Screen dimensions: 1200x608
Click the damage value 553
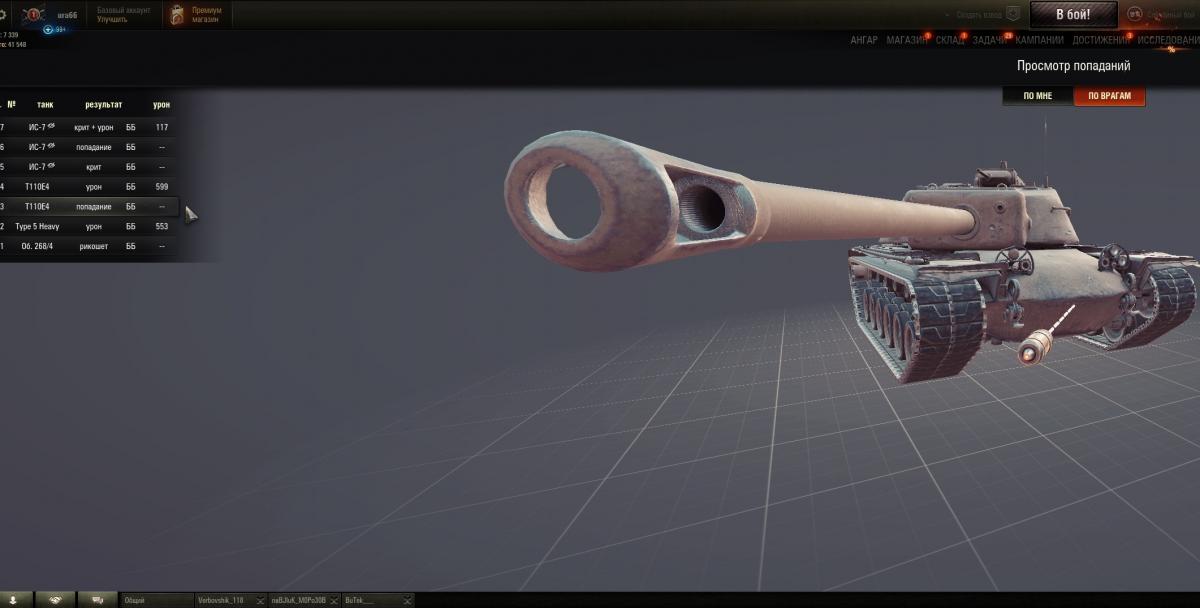[x=162, y=227]
